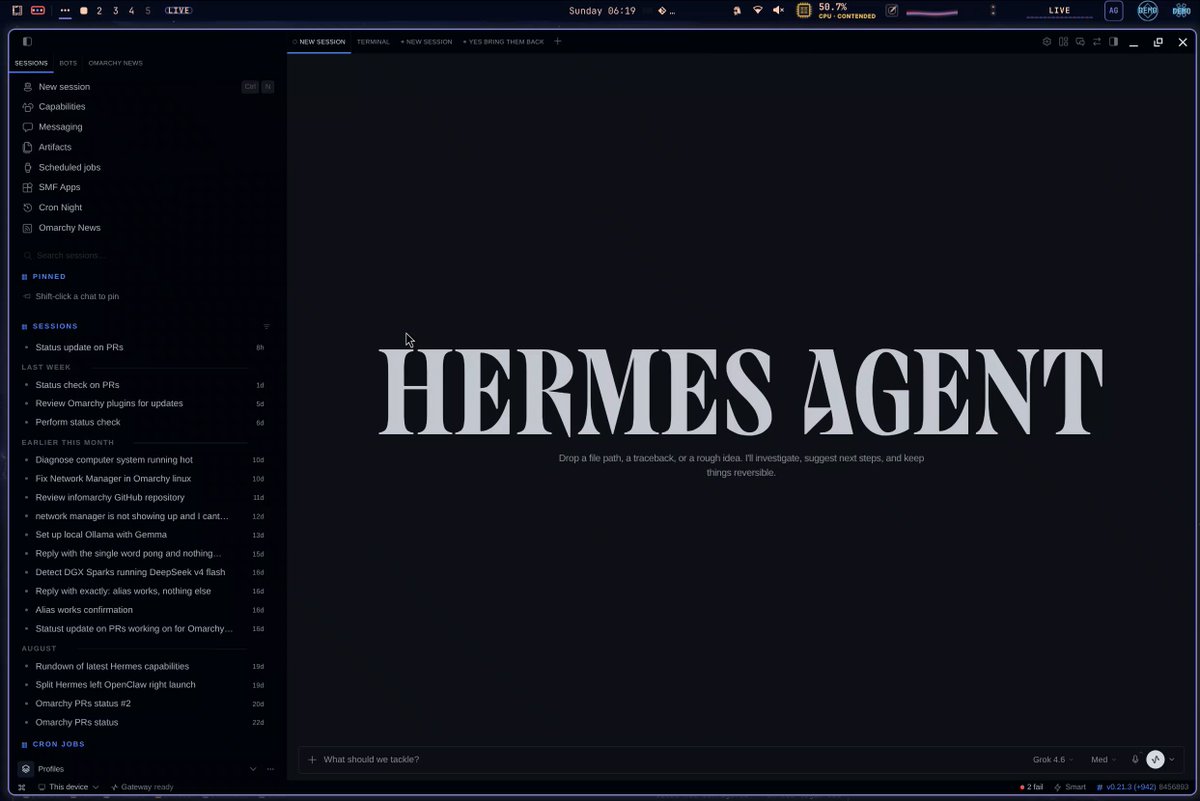This screenshot has width=1200, height=801.
Task: Click the keyboard shortcut icon in status bar
Action: [x=22, y=787]
